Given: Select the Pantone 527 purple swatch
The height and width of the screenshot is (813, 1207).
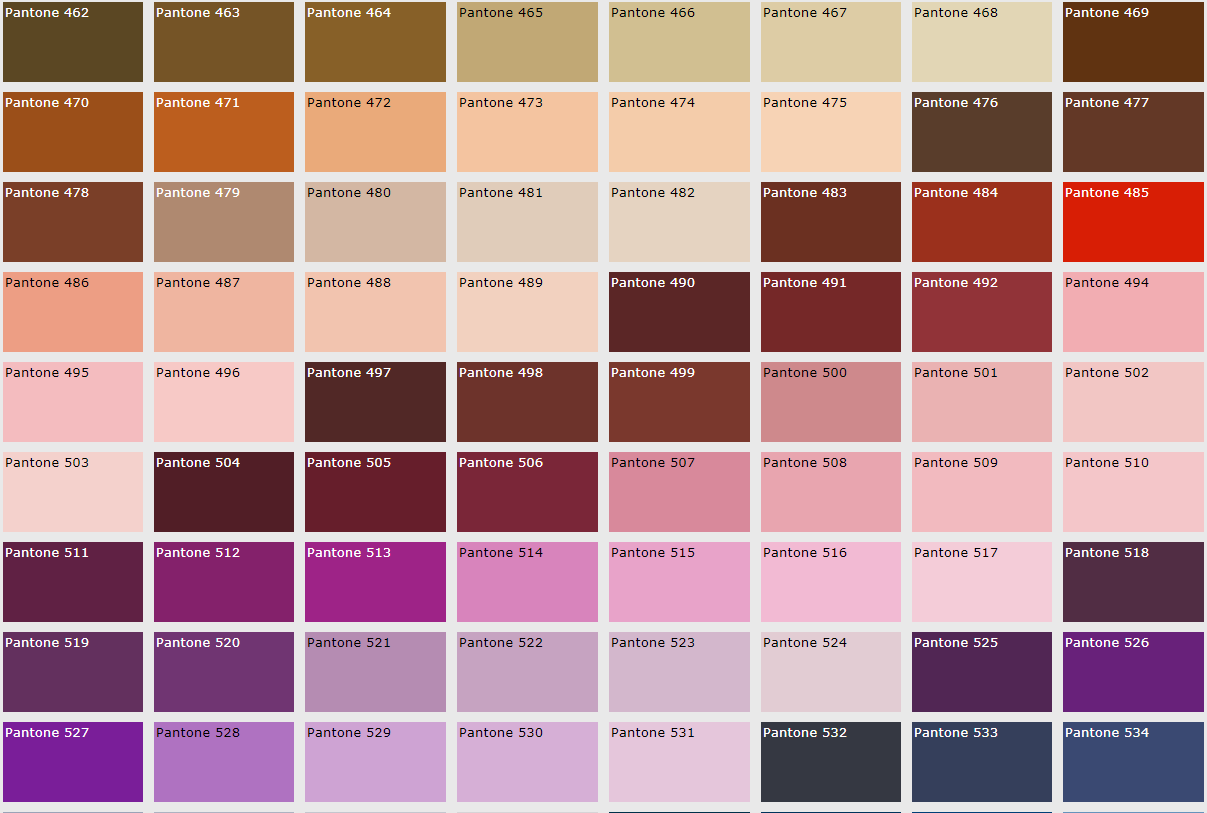Looking at the screenshot, I should coord(73,762).
